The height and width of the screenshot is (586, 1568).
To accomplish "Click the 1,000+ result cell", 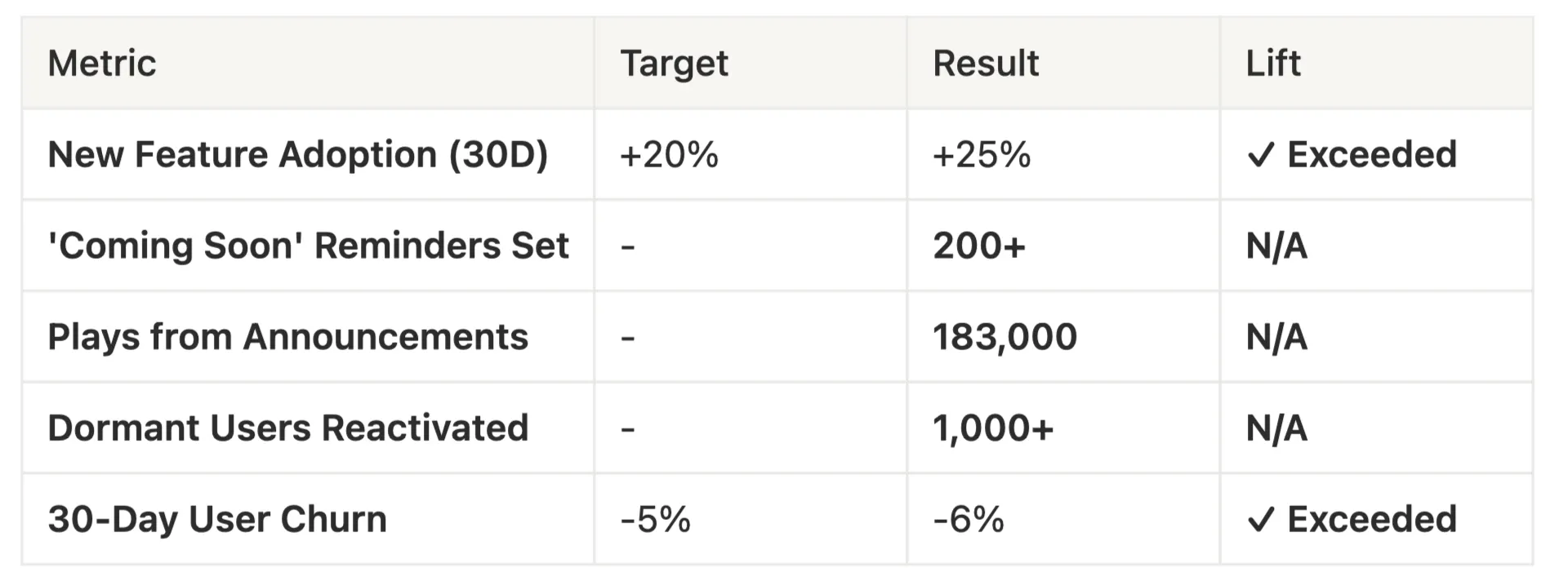I will coord(993,428).
